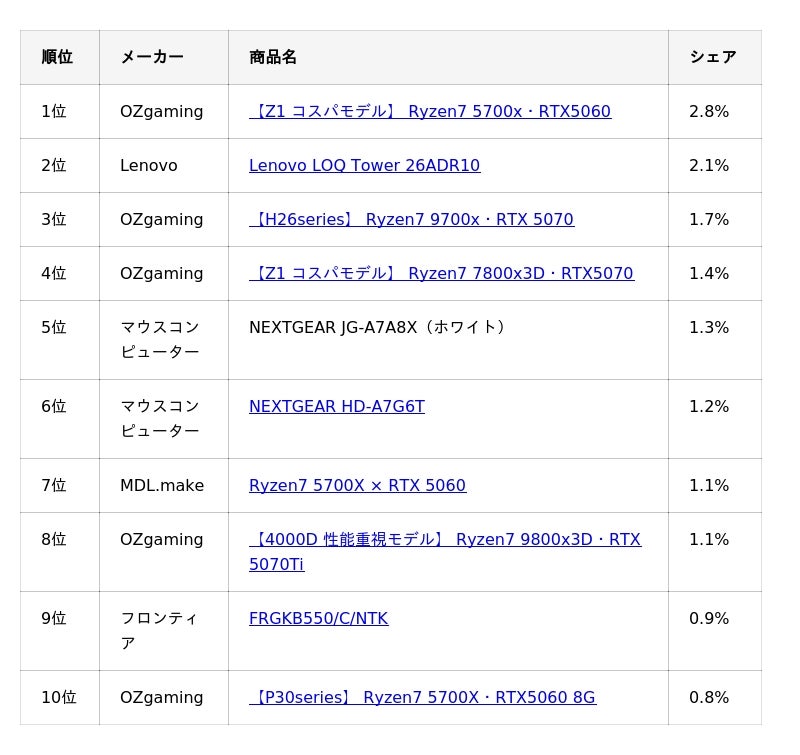
Task: Click the 2.8% share cell
Action: (709, 112)
